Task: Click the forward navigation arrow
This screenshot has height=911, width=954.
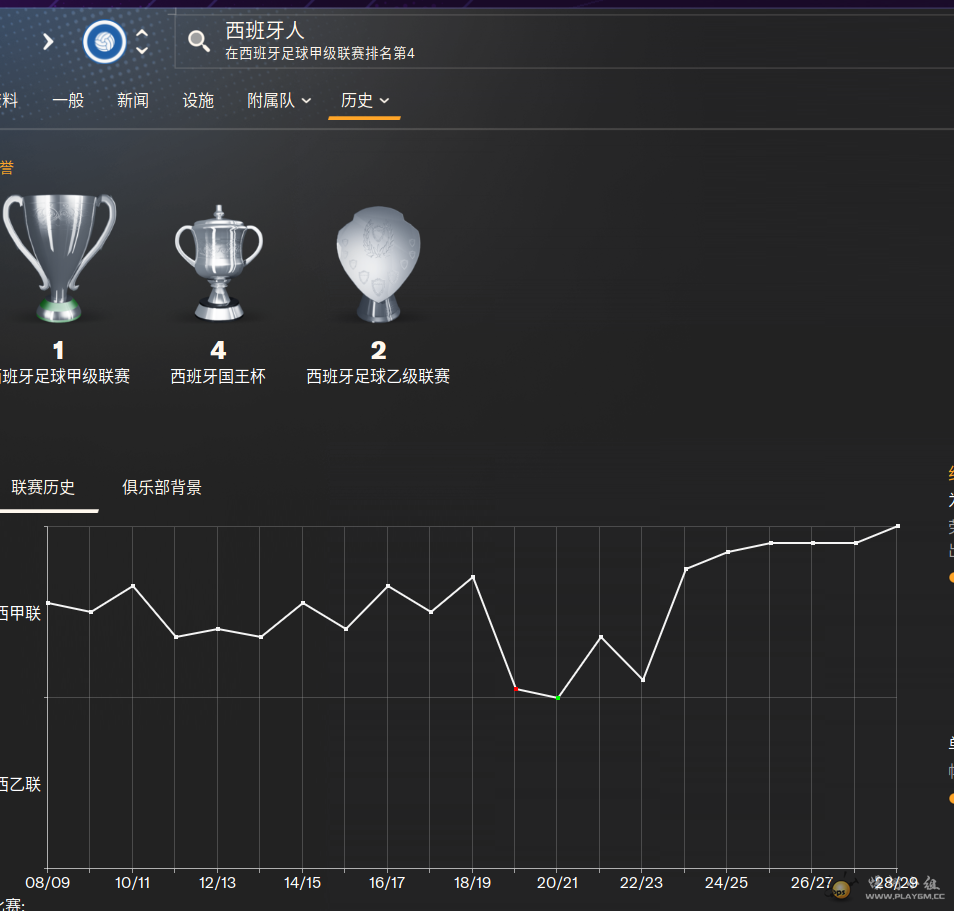Action: coord(48,41)
